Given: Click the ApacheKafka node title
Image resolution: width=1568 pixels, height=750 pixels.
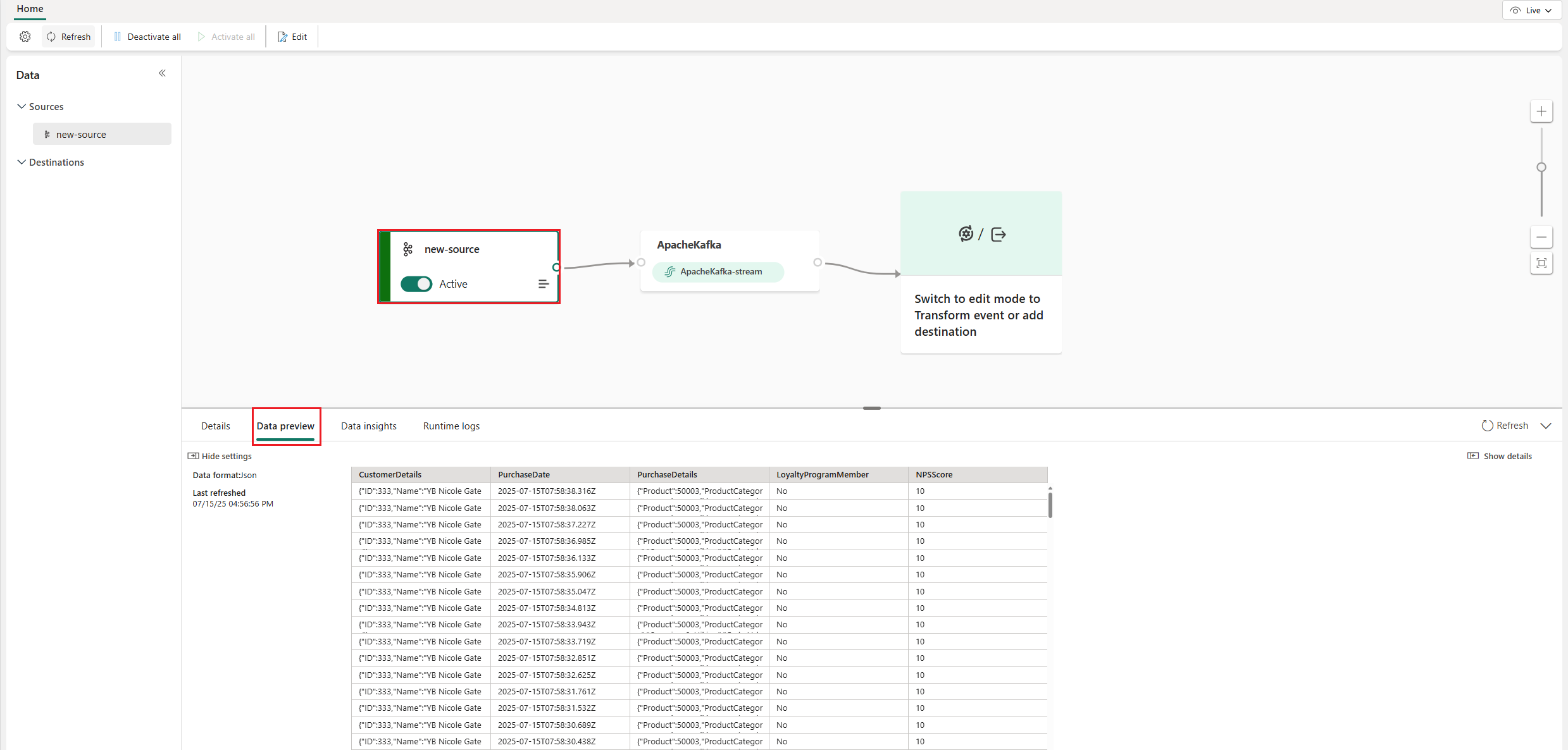Looking at the screenshot, I should click(x=688, y=245).
